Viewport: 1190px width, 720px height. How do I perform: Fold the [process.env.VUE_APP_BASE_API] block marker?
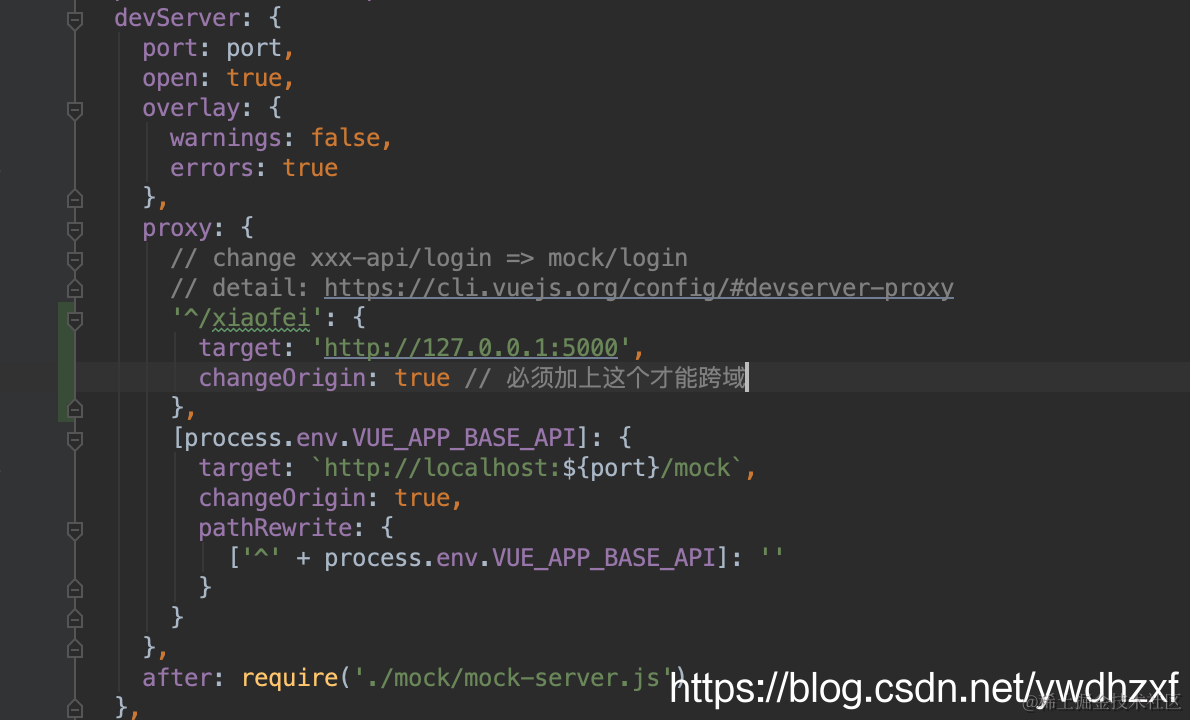pyautogui.click(x=74, y=439)
